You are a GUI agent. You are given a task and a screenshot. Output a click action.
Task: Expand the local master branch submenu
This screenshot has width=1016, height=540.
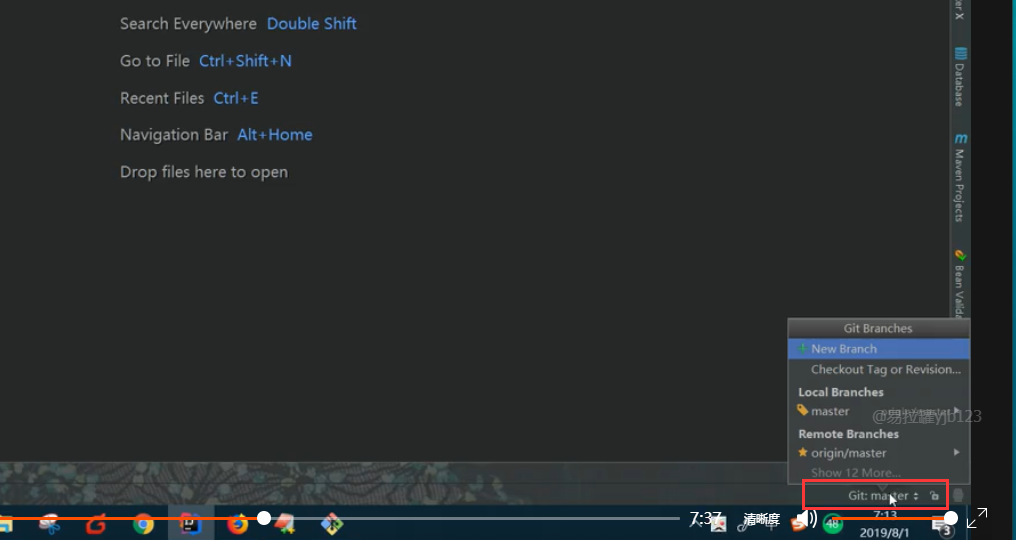(x=879, y=411)
